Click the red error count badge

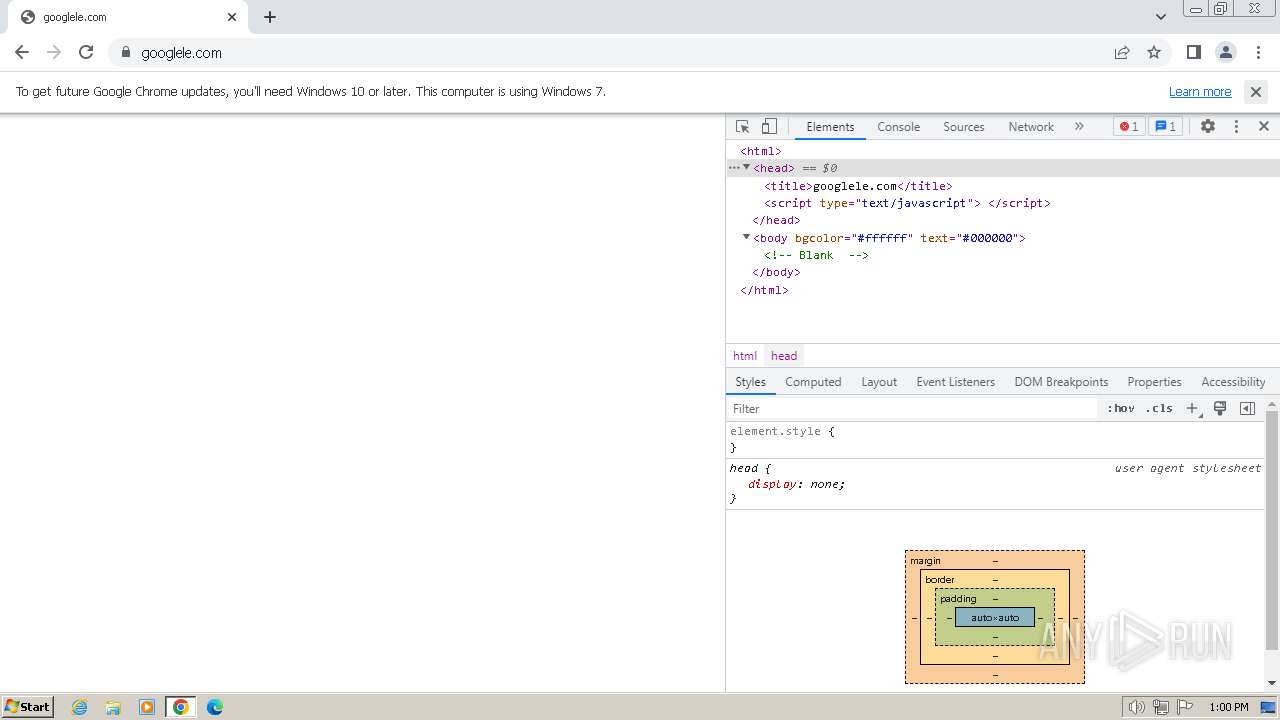click(1129, 127)
